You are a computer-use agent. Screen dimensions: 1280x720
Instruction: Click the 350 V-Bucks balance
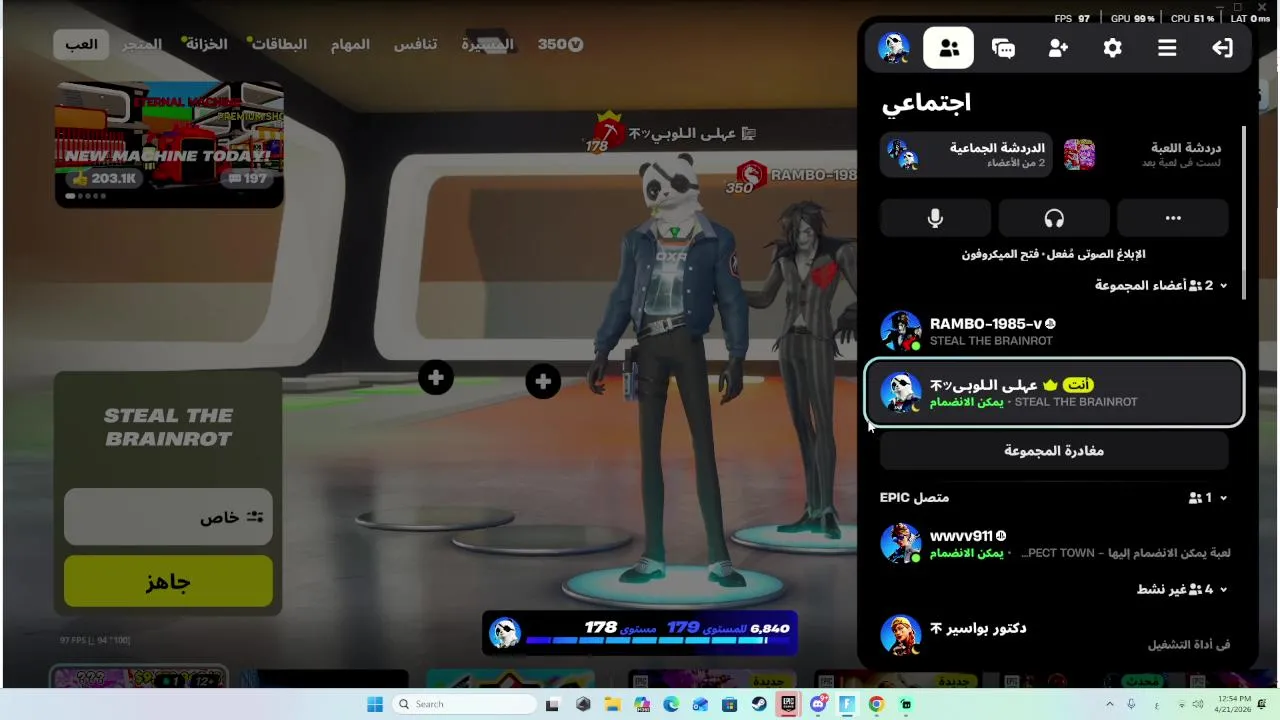(x=560, y=44)
